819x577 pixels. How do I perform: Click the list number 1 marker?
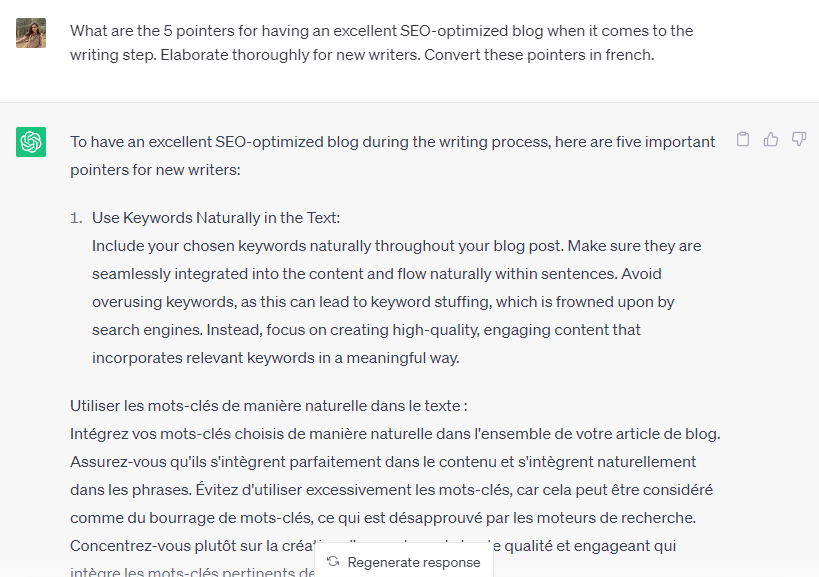tap(76, 218)
